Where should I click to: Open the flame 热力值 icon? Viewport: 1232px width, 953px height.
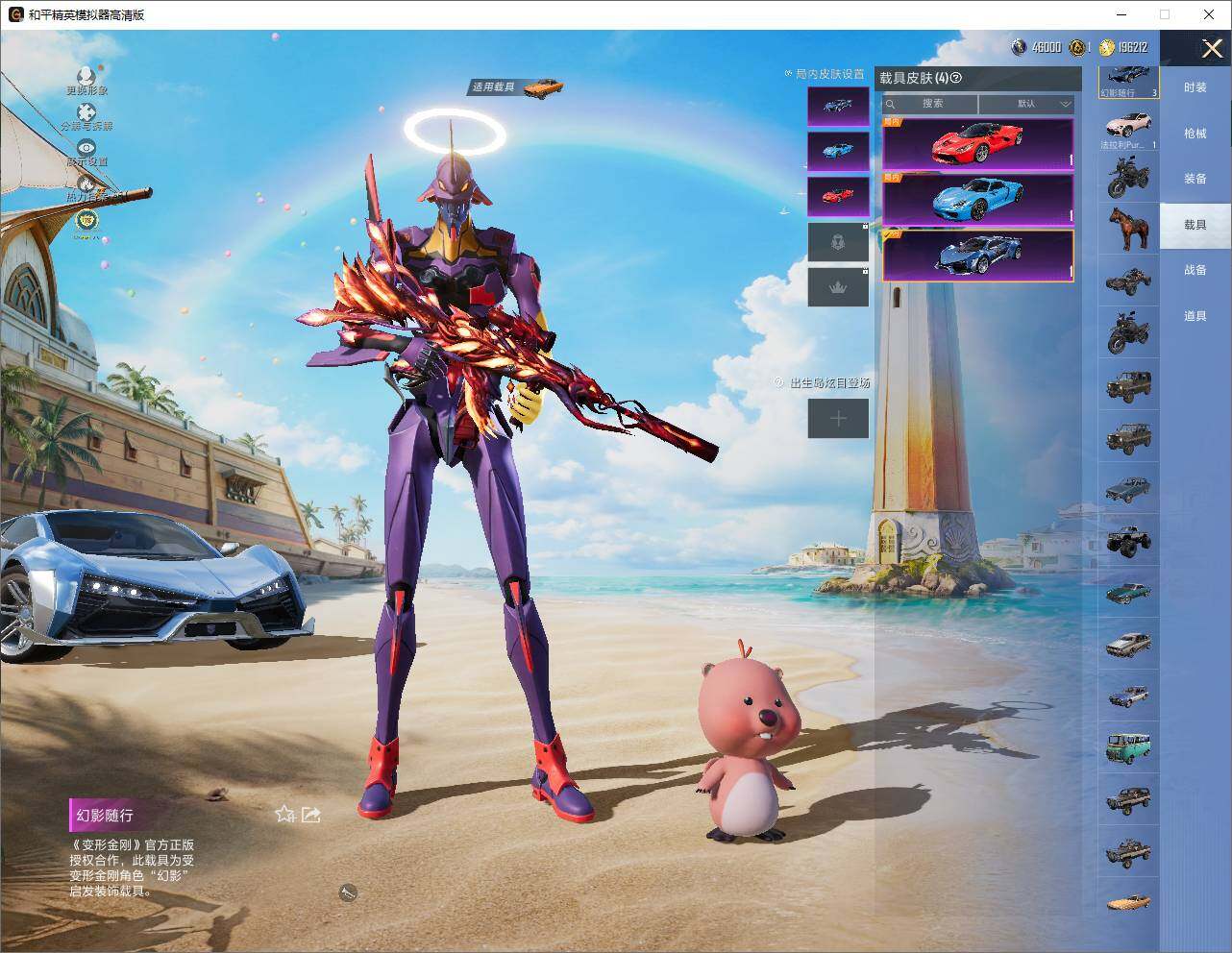(x=86, y=183)
